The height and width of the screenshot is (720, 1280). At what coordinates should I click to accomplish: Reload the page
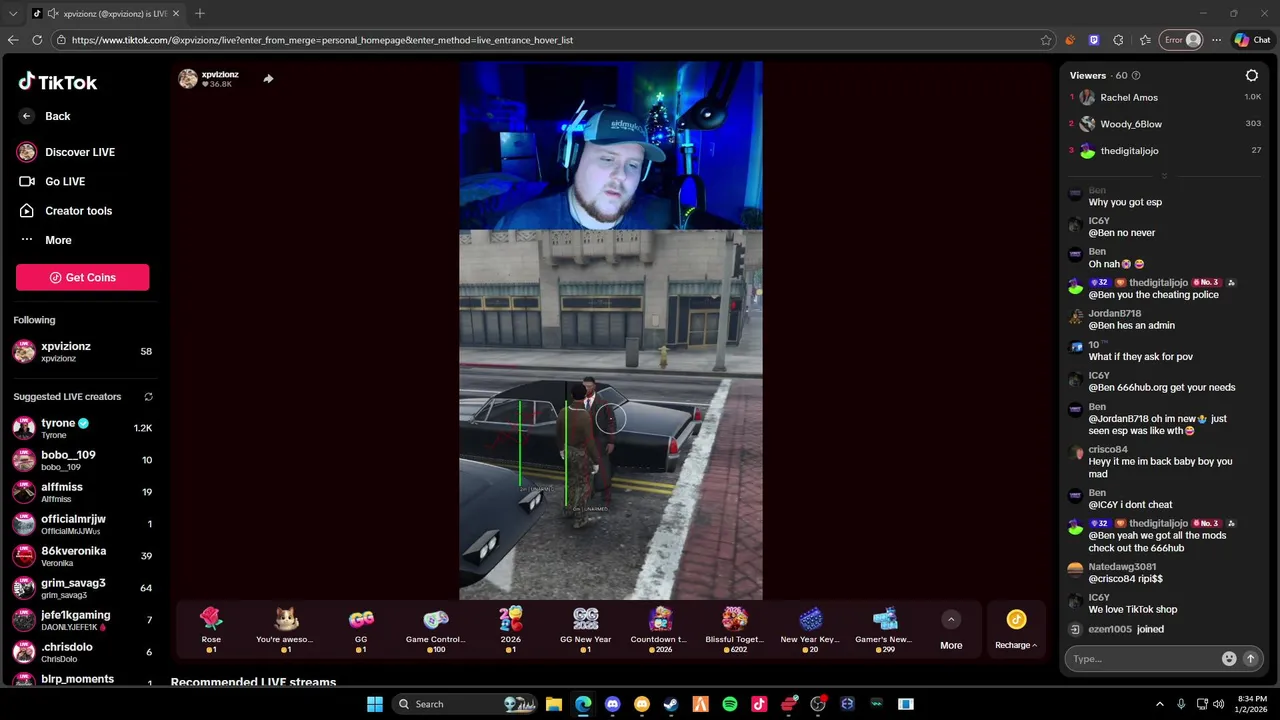[x=37, y=40]
